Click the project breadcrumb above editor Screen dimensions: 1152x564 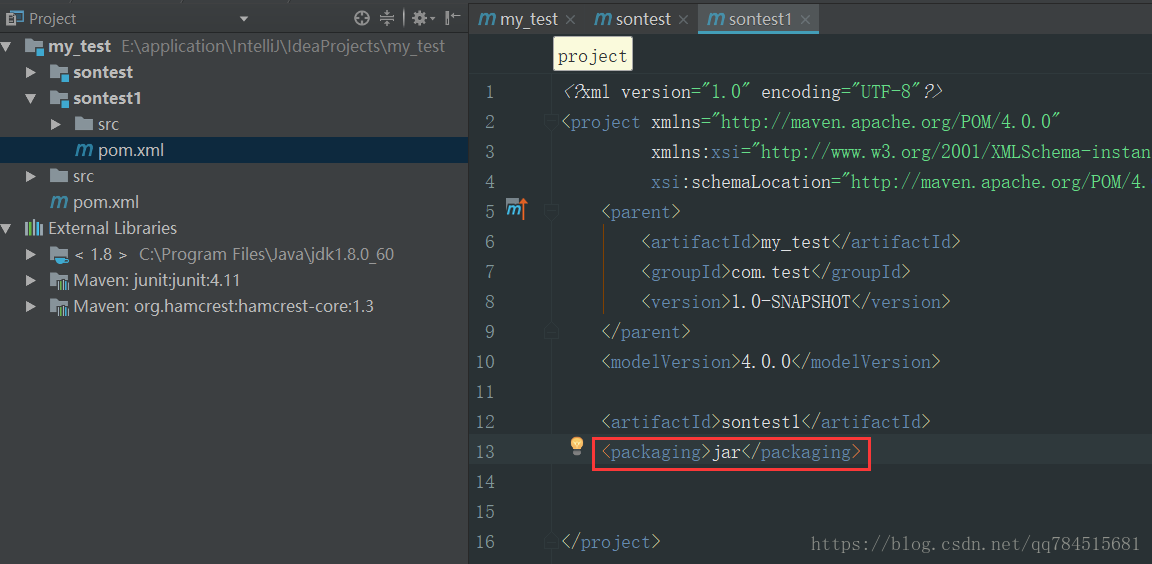click(x=592, y=57)
